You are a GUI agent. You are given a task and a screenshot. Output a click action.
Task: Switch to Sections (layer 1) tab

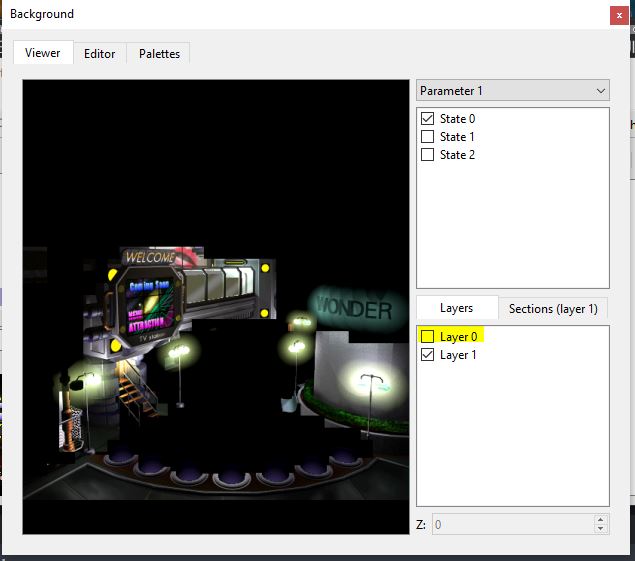click(x=553, y=309)
